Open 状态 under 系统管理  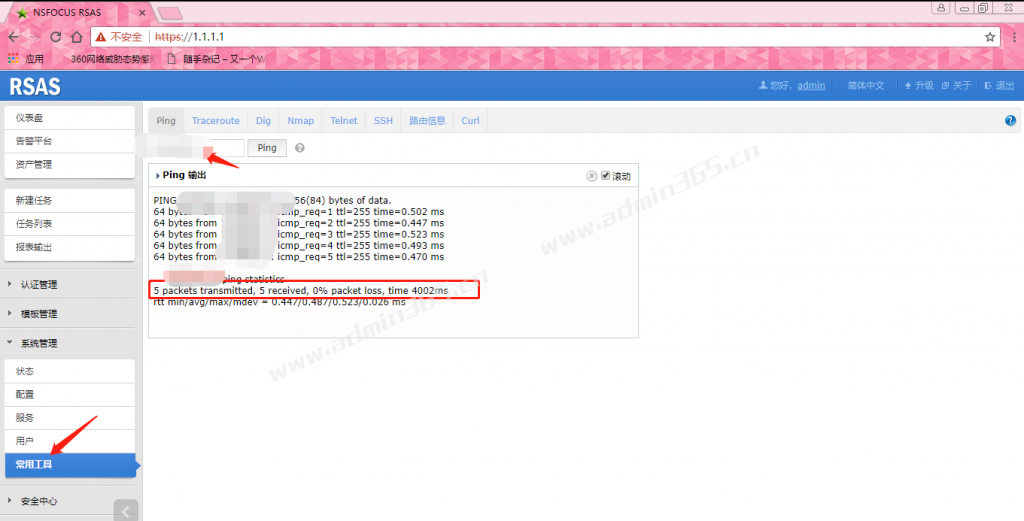coord(69,371)
